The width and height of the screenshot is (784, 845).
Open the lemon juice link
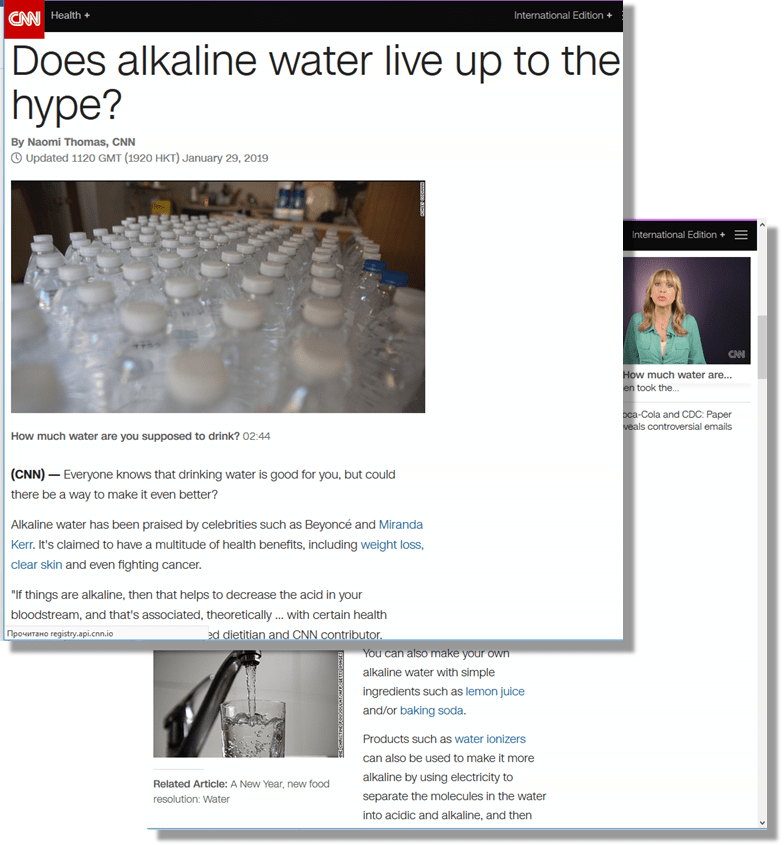[495, 691]
